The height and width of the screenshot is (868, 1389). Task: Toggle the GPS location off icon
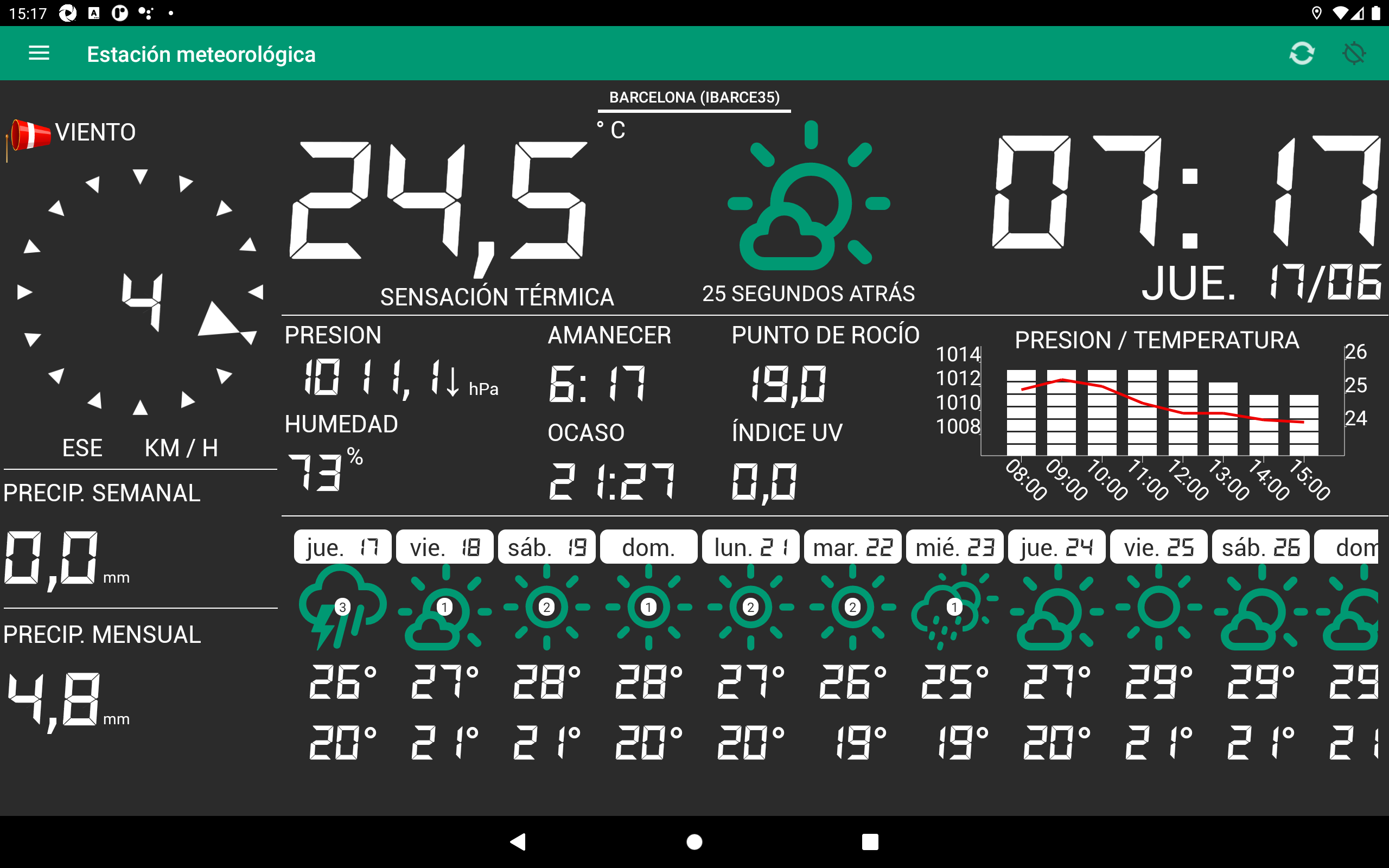[1353, 53]
